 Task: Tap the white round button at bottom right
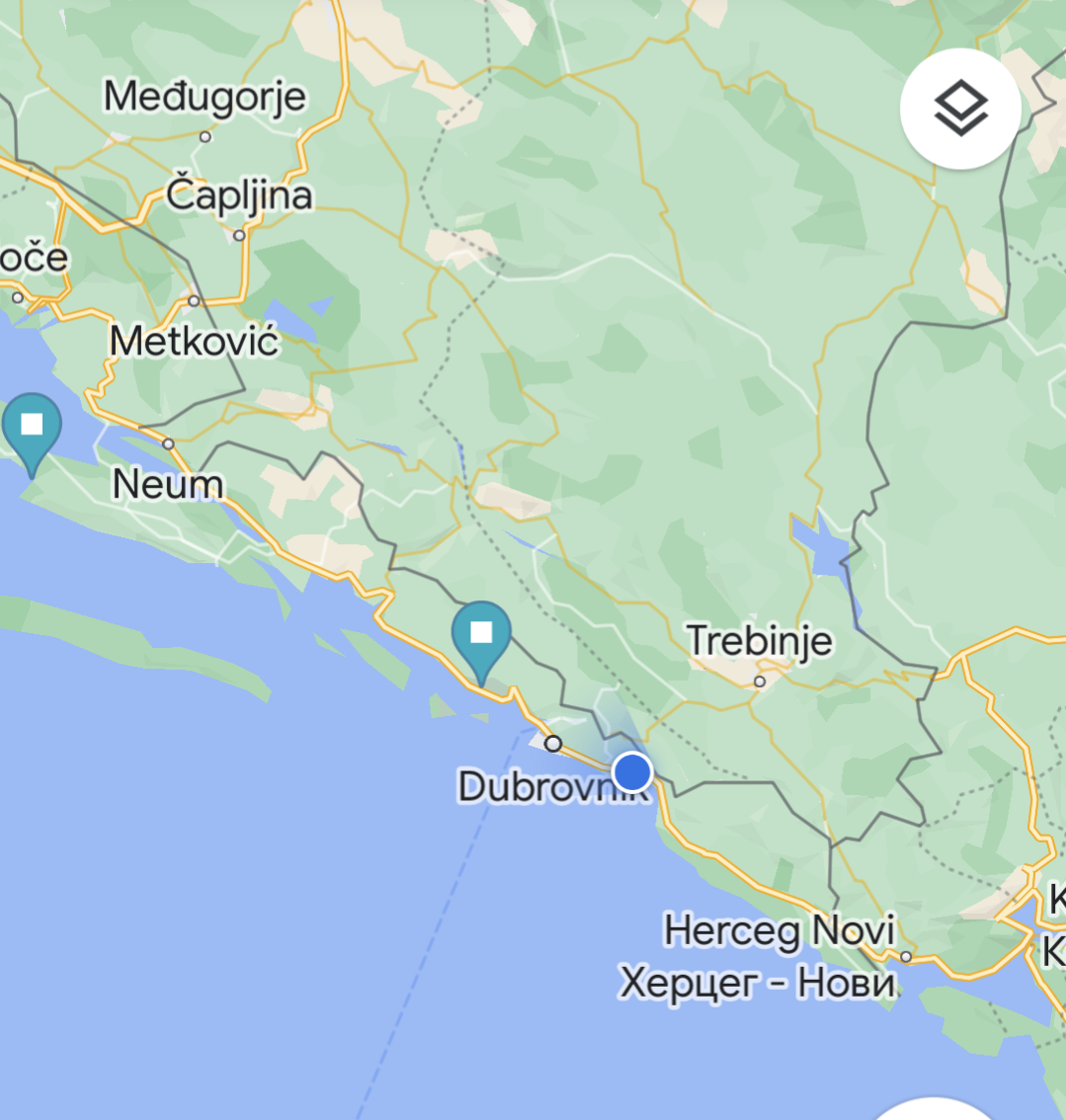pos(933,1108)
